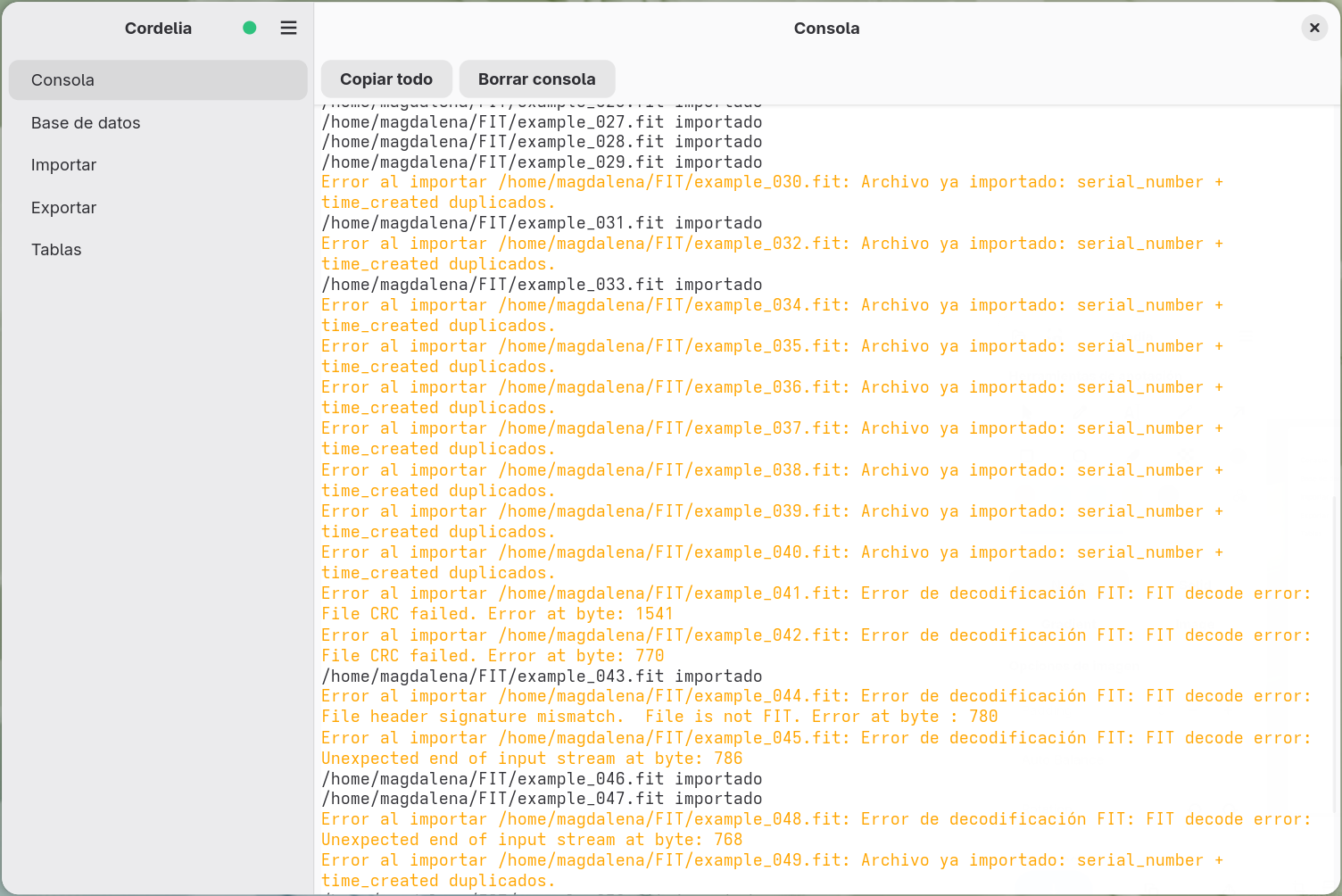
Task: Click the example_041.fit CRC failed error
Action: click(816, 603)
